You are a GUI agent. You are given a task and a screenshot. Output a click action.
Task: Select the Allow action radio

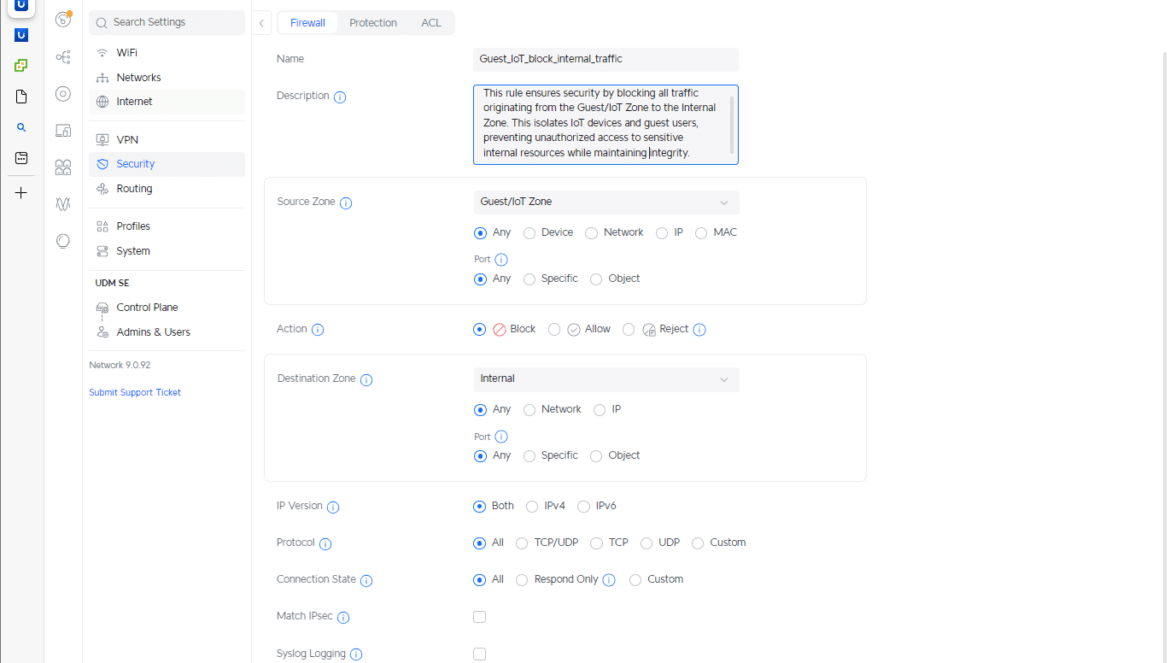click(x=554, y=330)
